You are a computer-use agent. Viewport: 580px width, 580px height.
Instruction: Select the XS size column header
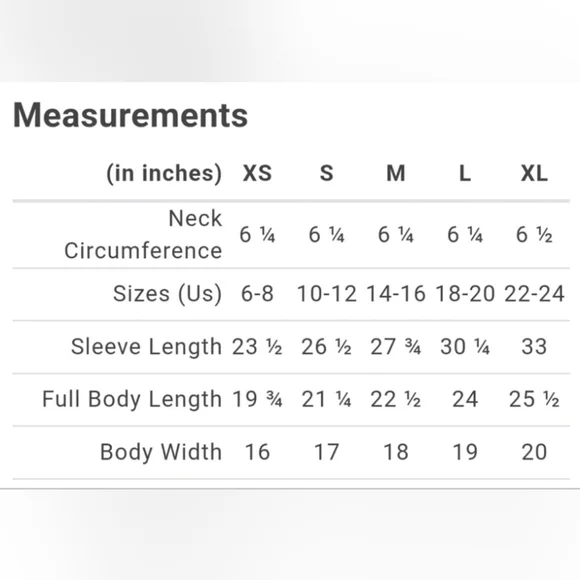point(257,173)
